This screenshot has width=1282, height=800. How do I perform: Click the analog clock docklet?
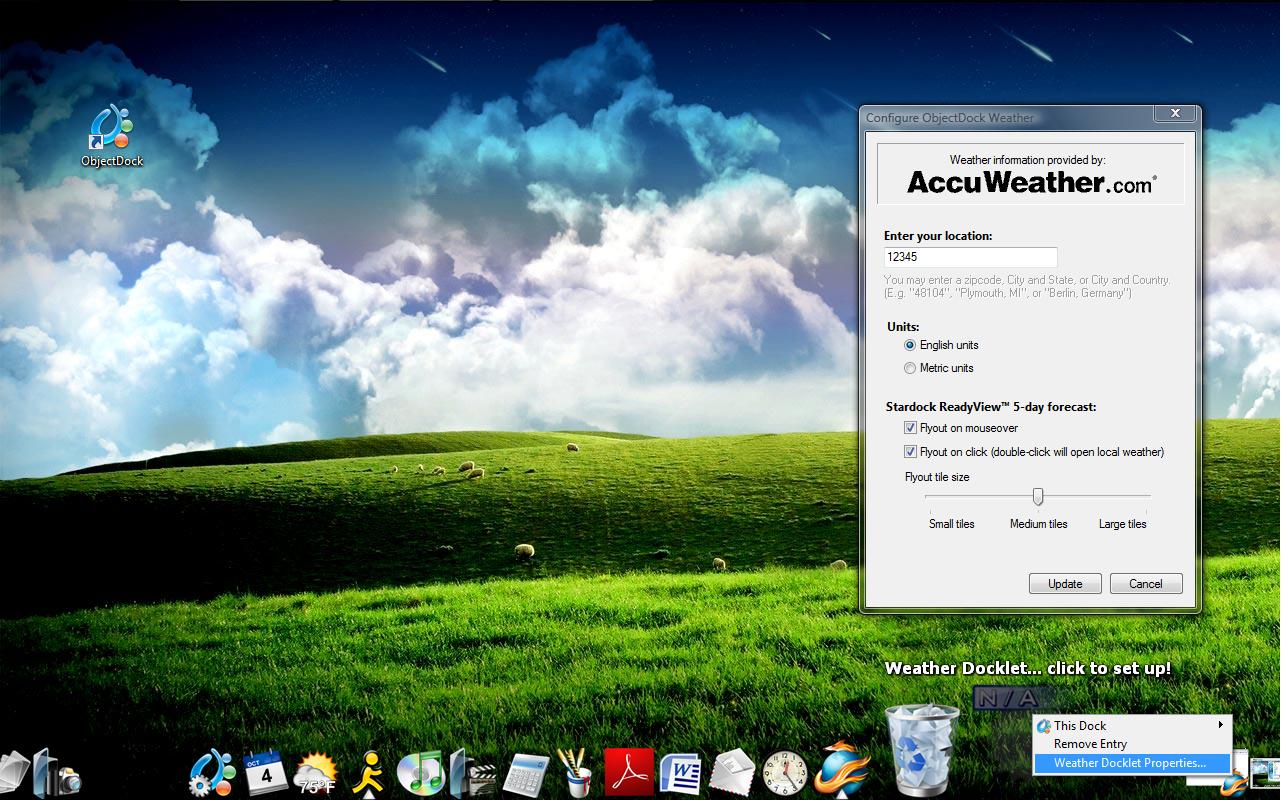pos(785,773)
